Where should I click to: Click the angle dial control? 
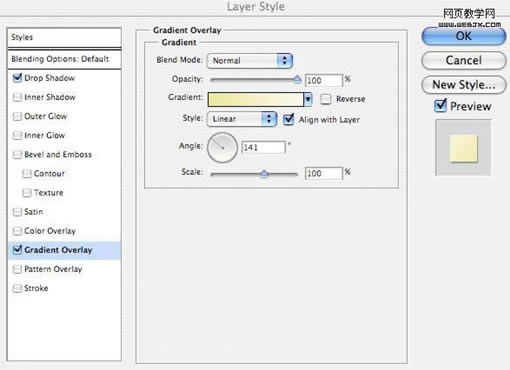pos(222,148)
